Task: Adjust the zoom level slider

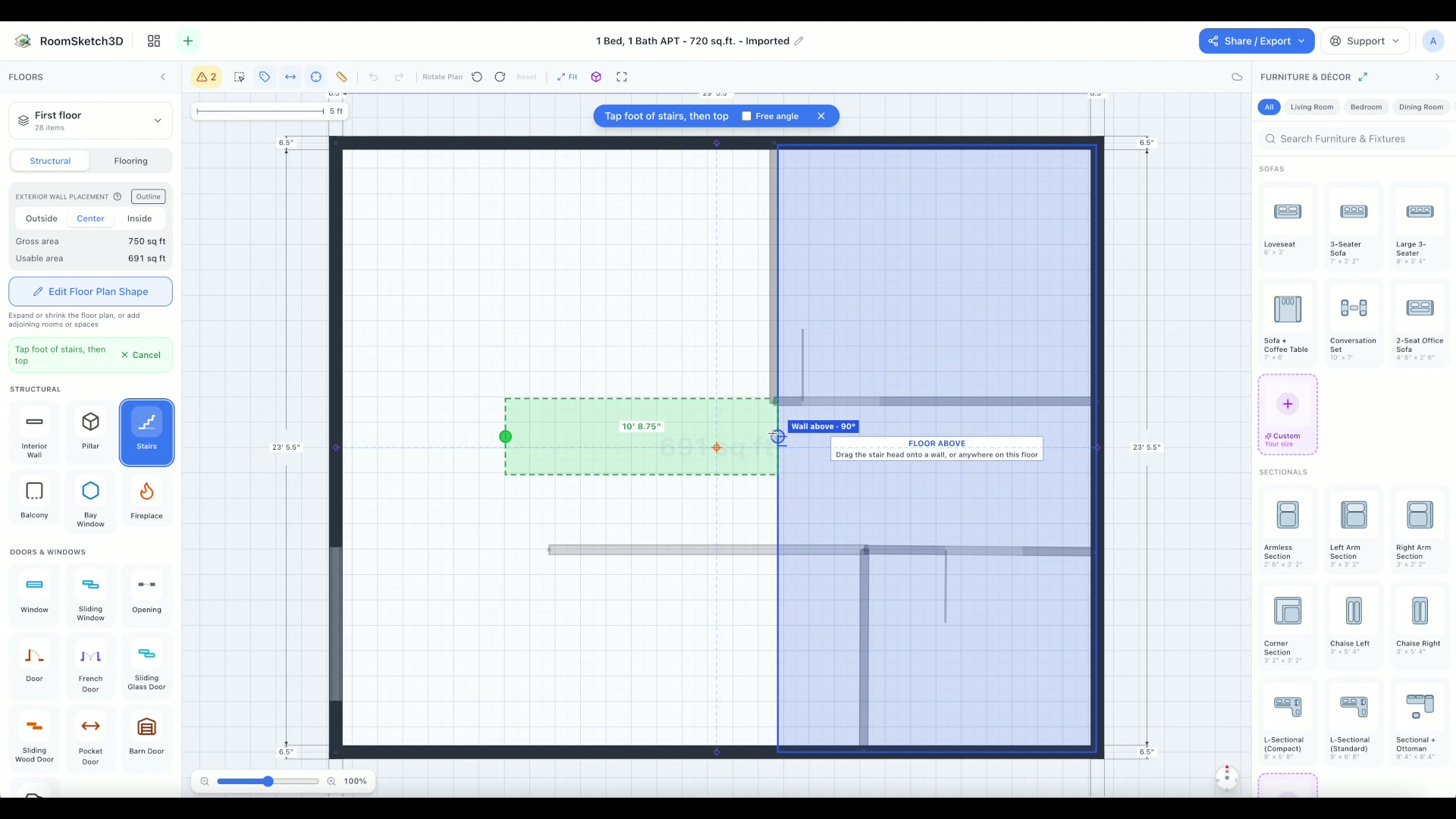Action: pyautogui.click(x=268, y=781)
